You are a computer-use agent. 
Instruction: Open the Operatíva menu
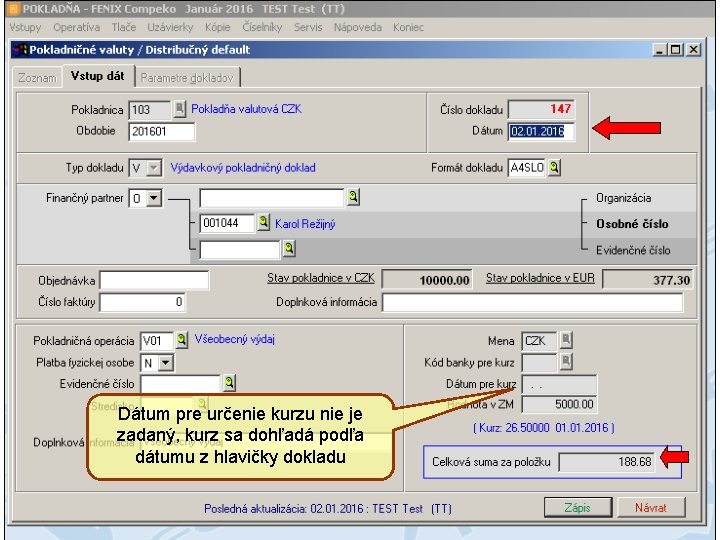(76, 28)
